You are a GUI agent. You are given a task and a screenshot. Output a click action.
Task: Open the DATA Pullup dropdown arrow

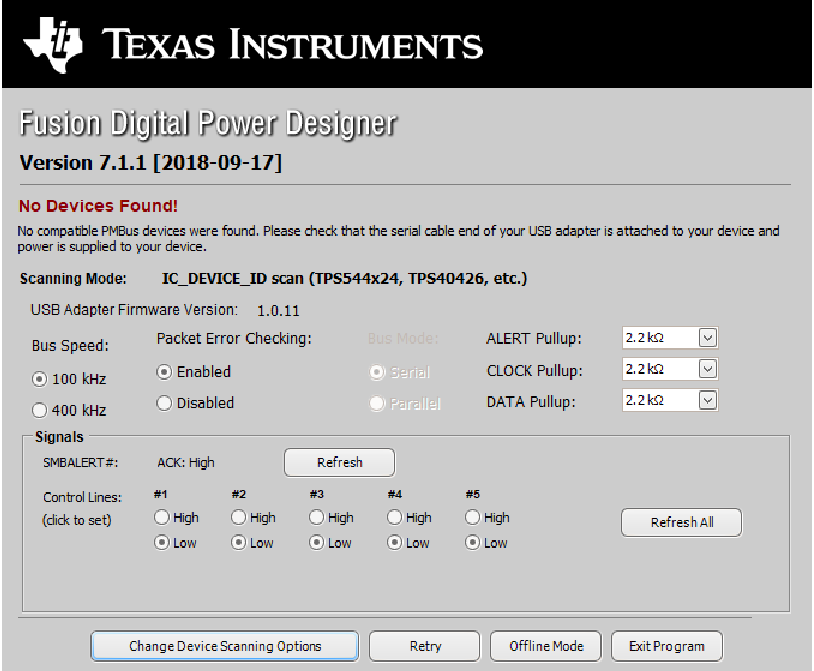tap(708, 400)
